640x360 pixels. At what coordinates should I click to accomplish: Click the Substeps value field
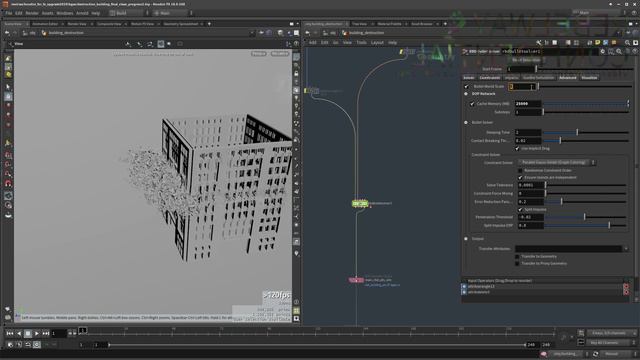tap(528, 112)
